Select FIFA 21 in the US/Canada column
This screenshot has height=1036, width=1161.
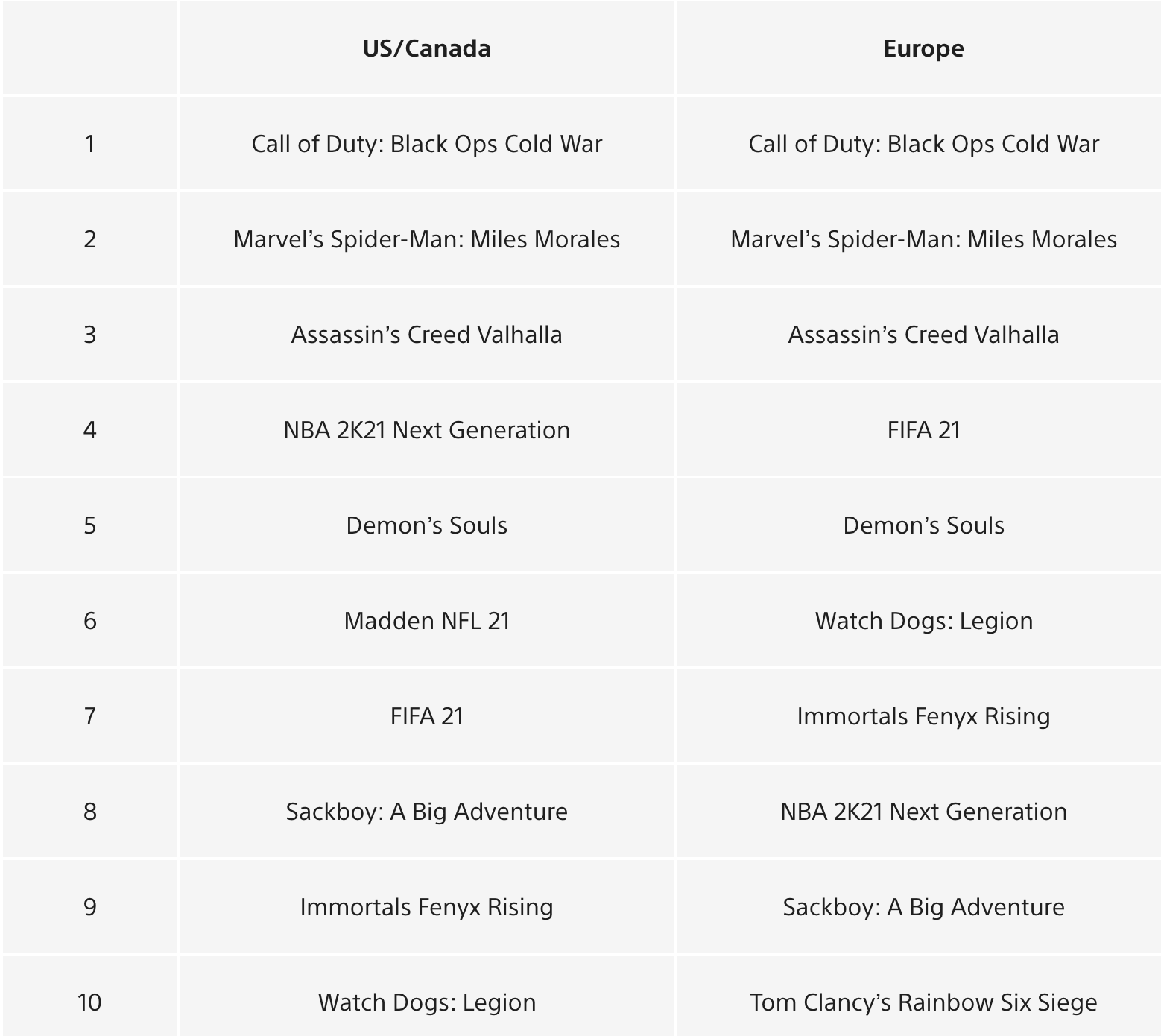click(x=426, y=716)
